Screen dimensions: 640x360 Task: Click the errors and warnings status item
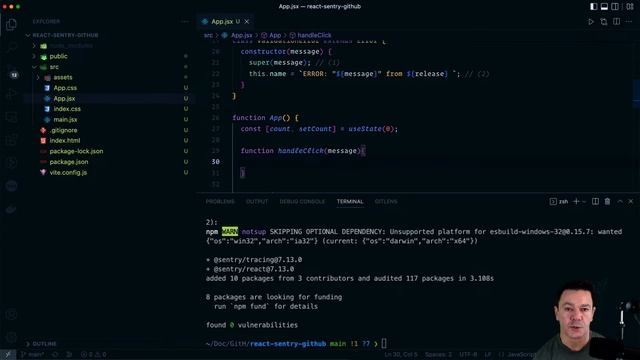[x=93, y=355]
